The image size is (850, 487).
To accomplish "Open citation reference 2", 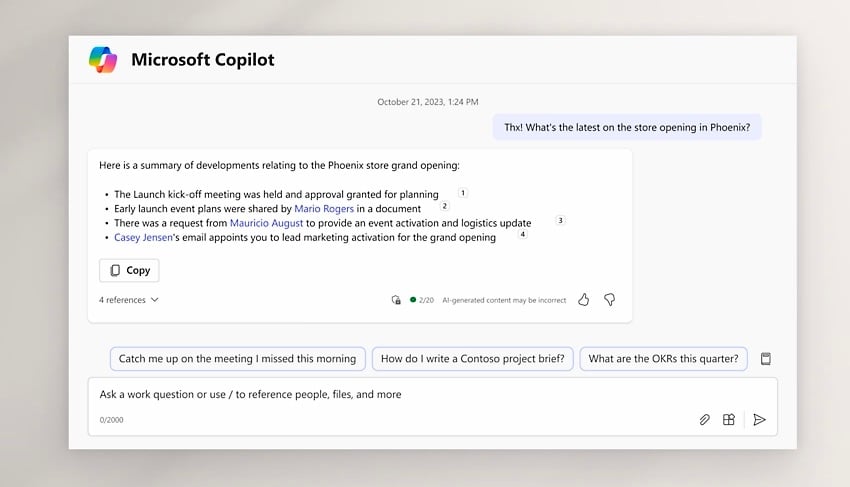I will pos(445,206).
